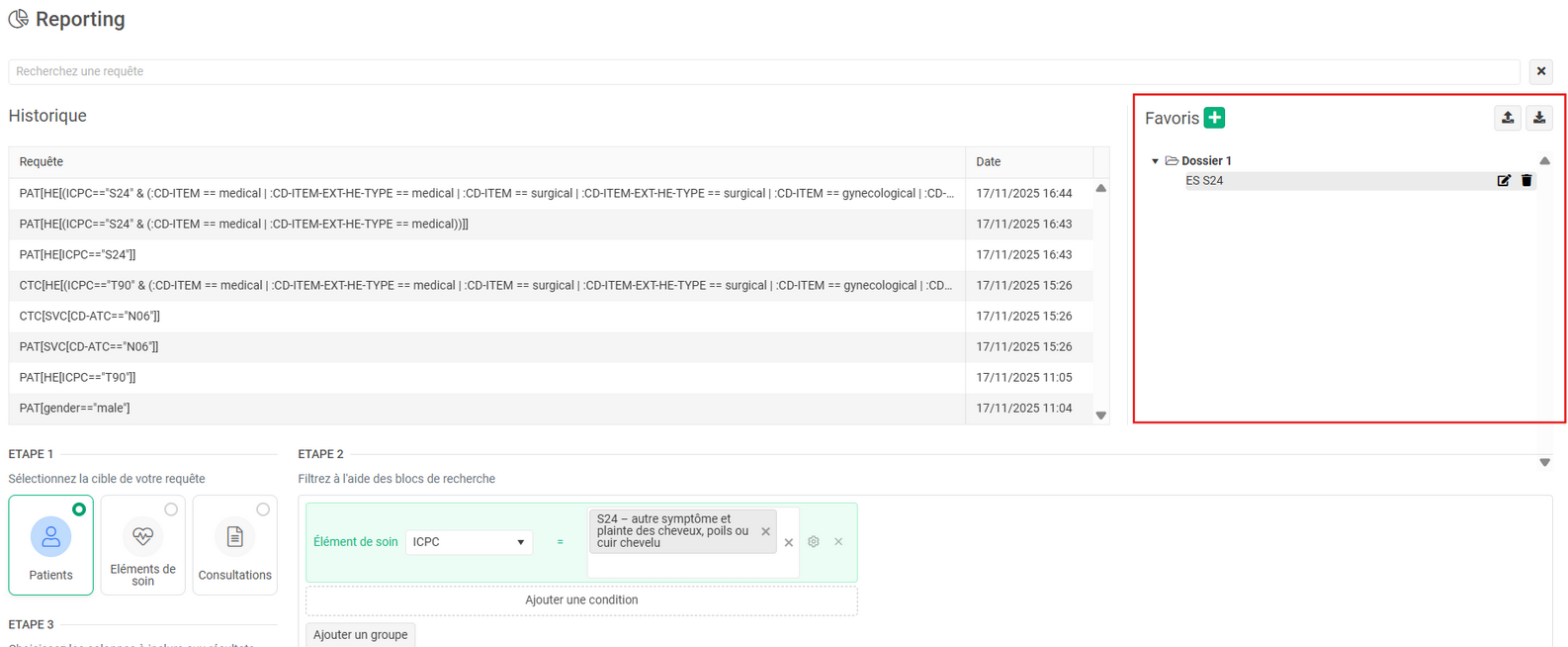Delete the ES S24 favorite
The width and height of the screenshot is (1568, 647).
point(1526,181)
